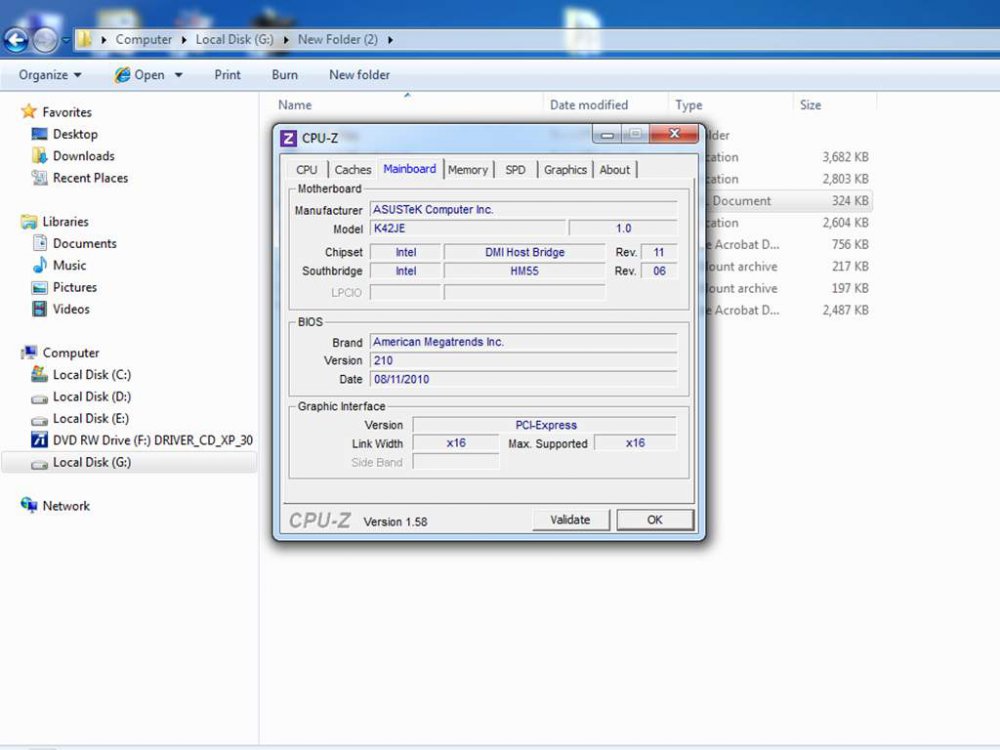This screenshot has height=750, width=1000.
Task: Sort files by the Date modified column
Action: coord(589,105)
